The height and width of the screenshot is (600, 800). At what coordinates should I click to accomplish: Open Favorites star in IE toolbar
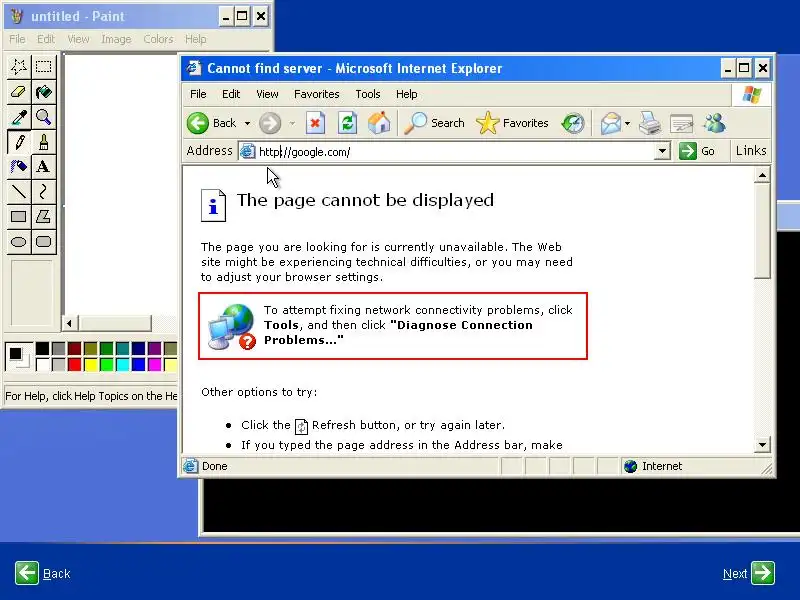point(512,123)
